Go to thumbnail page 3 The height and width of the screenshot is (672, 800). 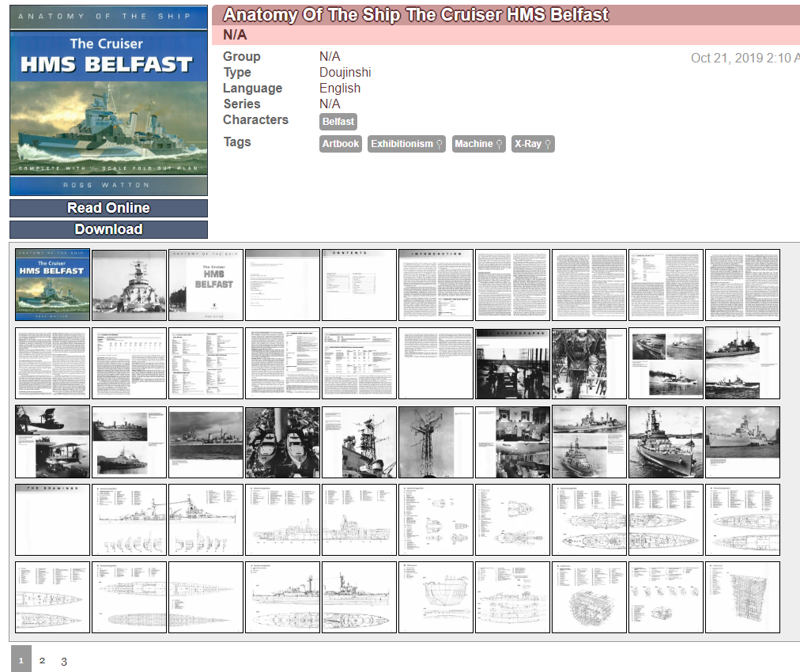64,661
